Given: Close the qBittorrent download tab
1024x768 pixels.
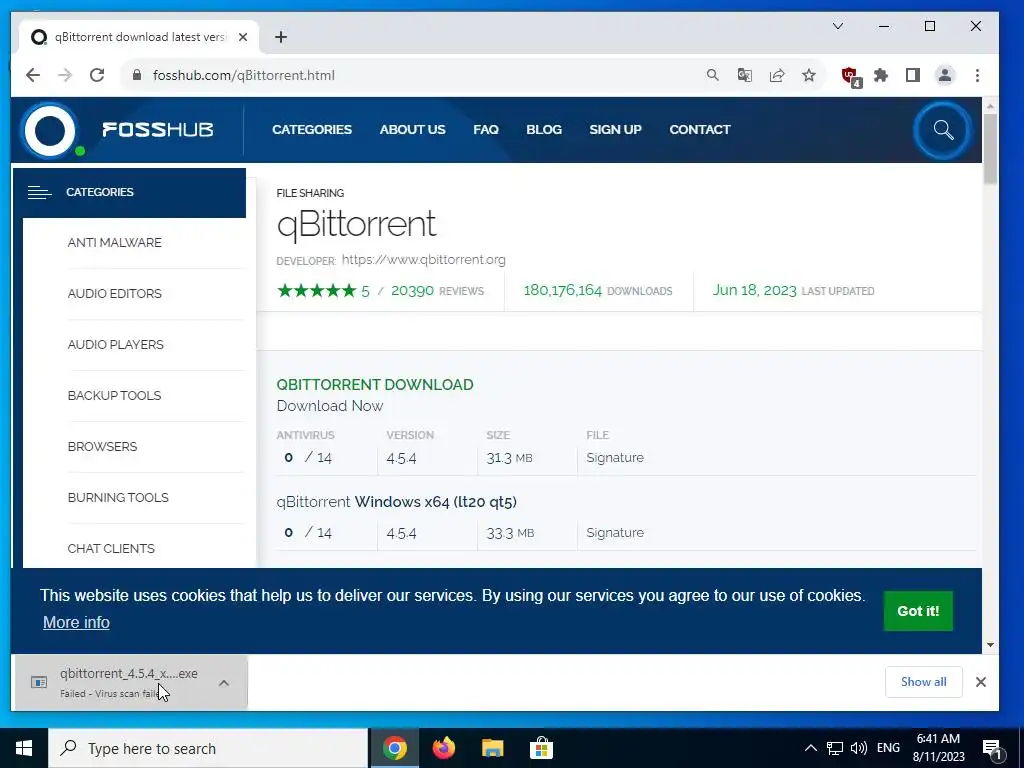Looking at the screenshot, I should tap(243, 37).
